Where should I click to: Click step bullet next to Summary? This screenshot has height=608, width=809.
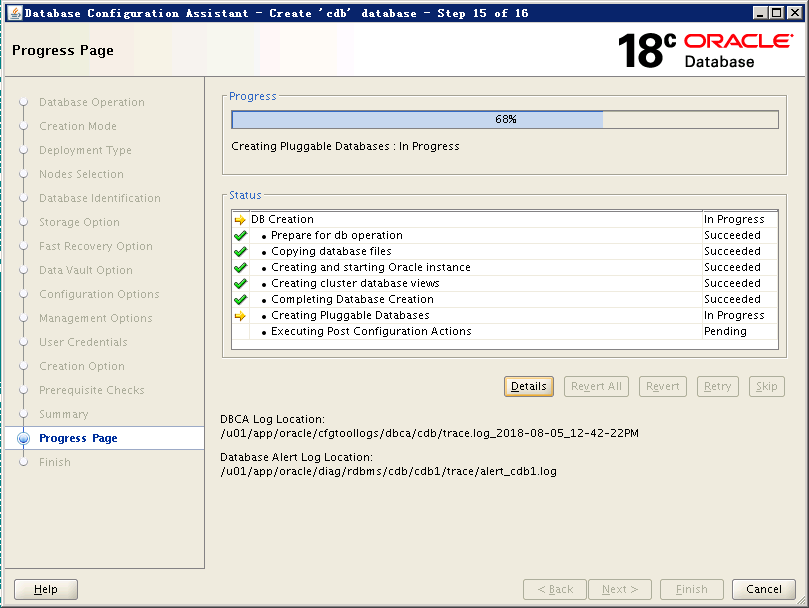tap(23, 414)
